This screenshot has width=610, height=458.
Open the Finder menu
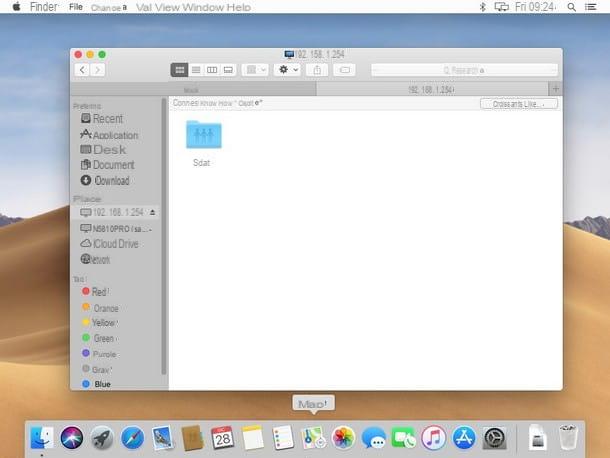44,7
